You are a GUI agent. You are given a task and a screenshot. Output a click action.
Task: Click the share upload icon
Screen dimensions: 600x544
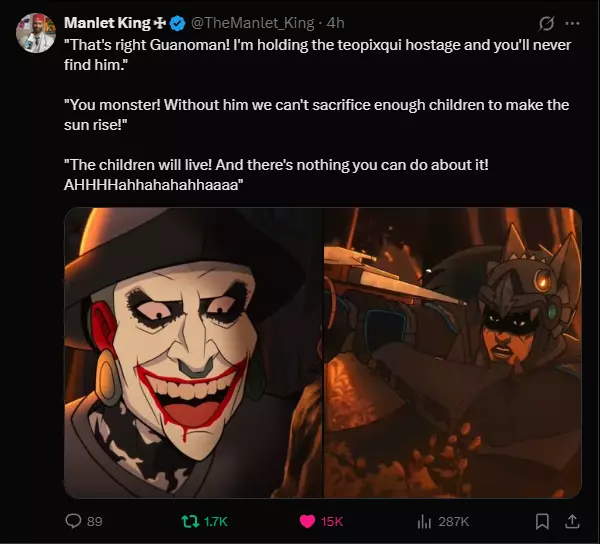pos(572,521)
